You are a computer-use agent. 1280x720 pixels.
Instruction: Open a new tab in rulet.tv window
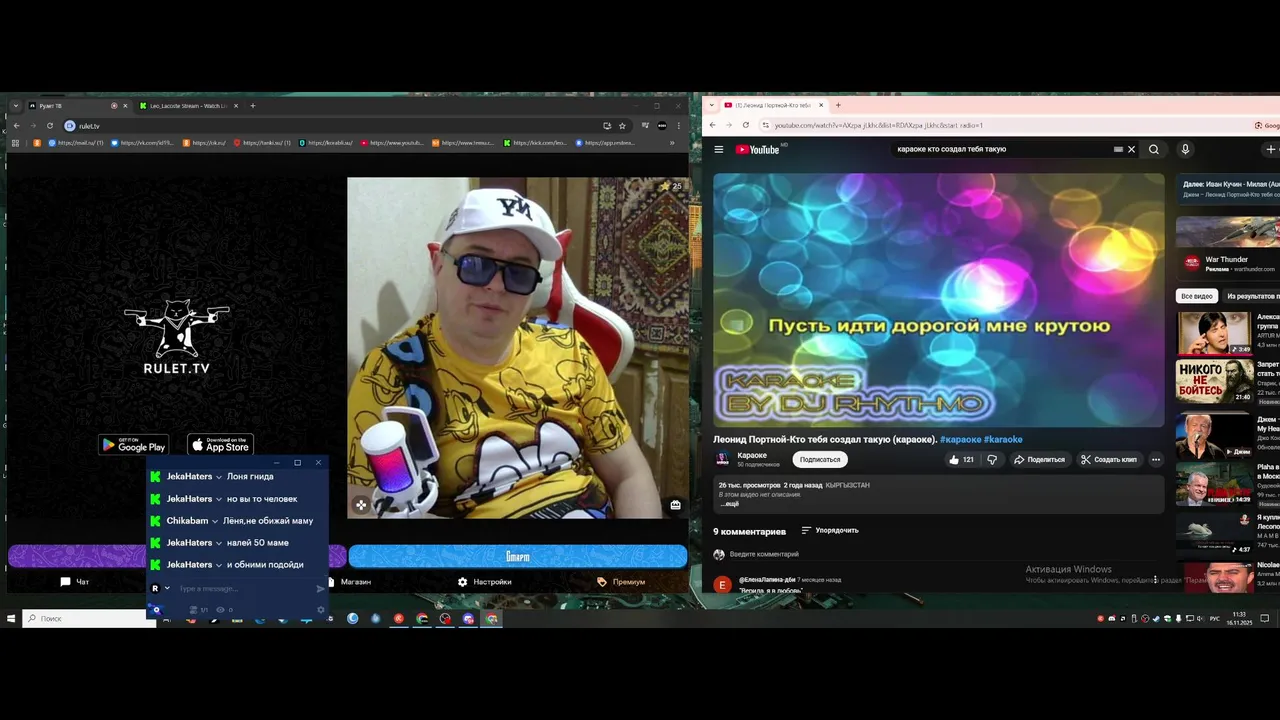point(253,106)
